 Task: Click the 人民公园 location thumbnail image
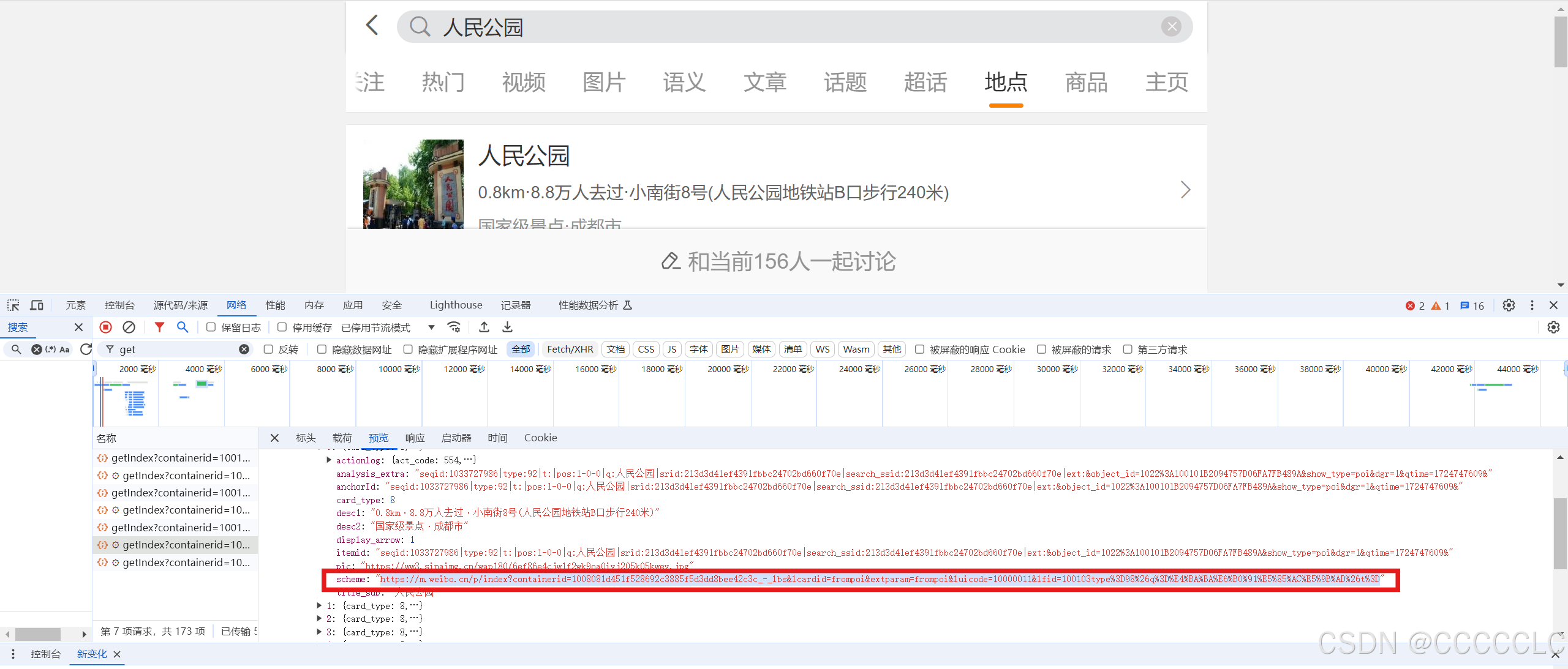coord(413,184)
